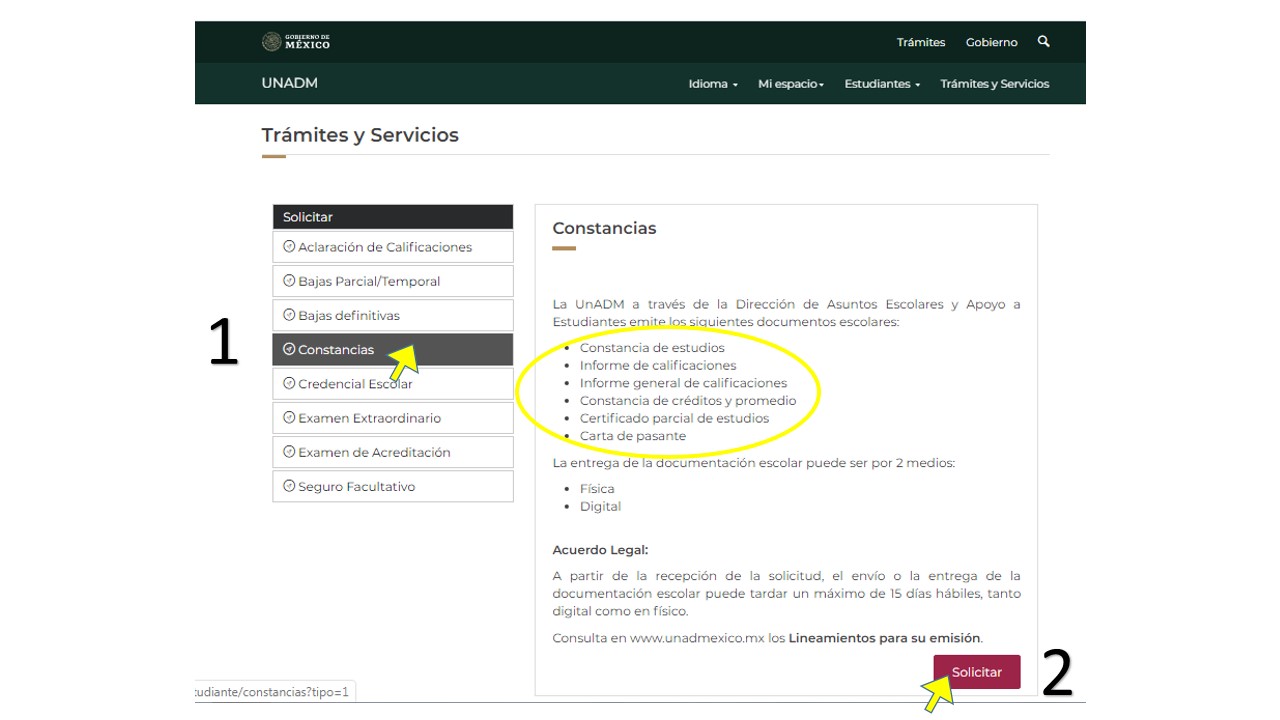This screenshot has height=720, width=1280.
Task: Click 'Física' delivery option text
Action: 597,489
